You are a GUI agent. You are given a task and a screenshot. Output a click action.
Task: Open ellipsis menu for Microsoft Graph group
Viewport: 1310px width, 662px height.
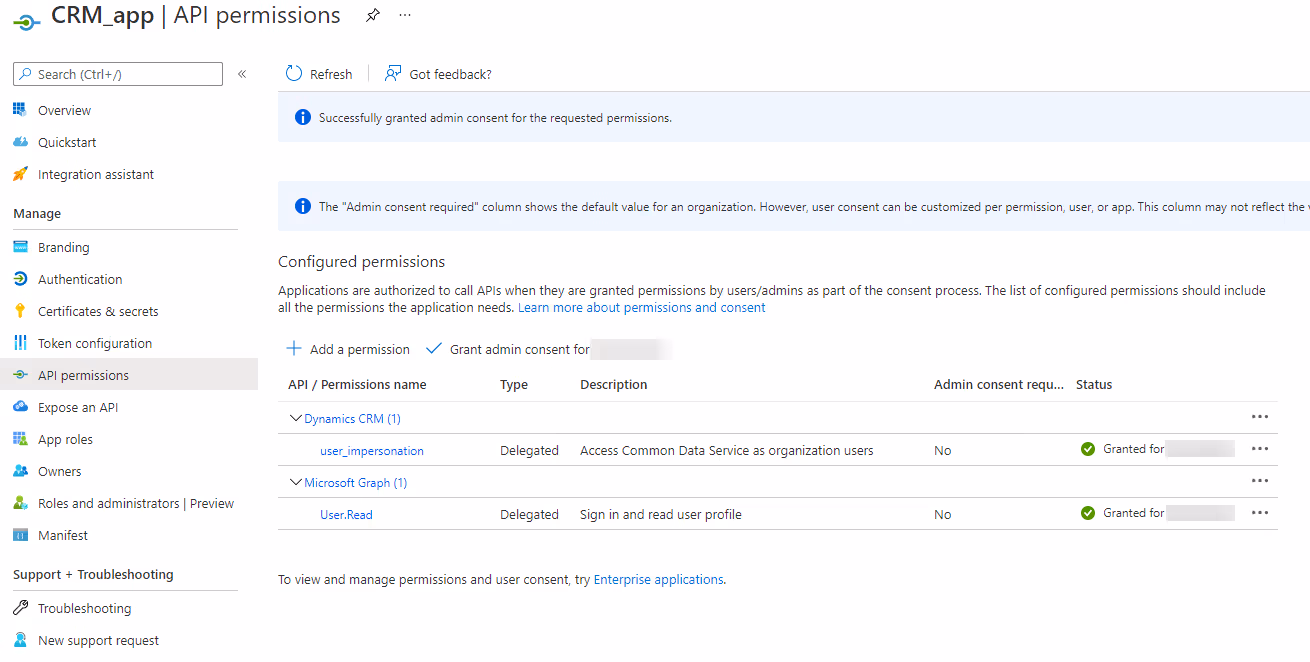pos(1259,482)
